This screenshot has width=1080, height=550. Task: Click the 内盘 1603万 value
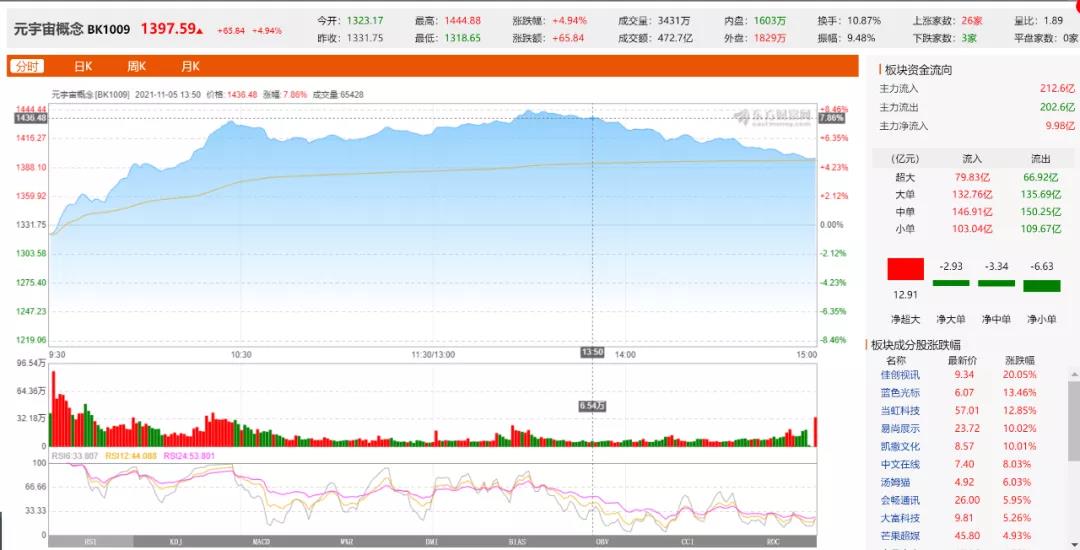pyautogui.click(x=769, y=21)
